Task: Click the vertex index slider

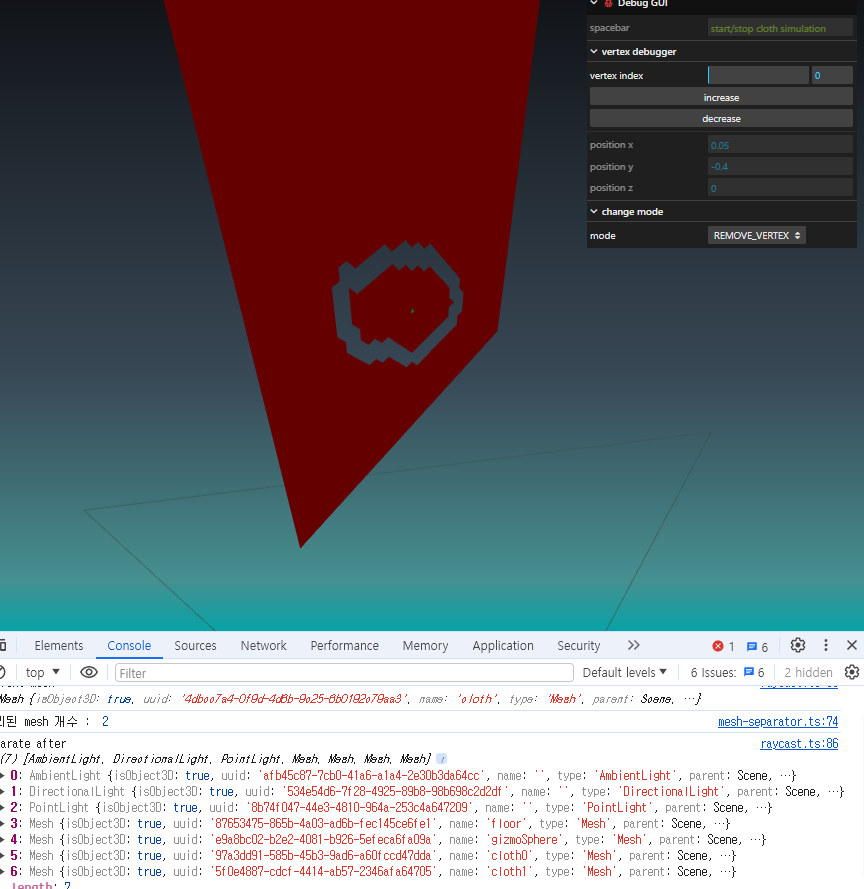Action: pos(758,75)
